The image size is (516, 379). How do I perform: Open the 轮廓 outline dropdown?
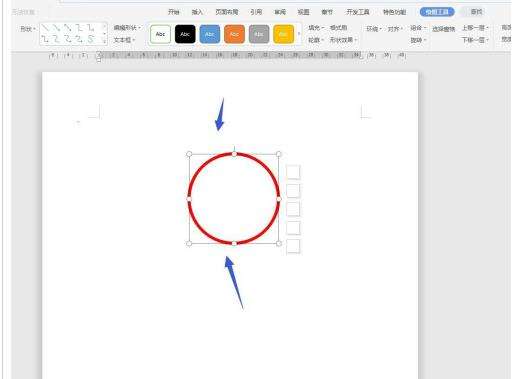[x=316, y=40]
